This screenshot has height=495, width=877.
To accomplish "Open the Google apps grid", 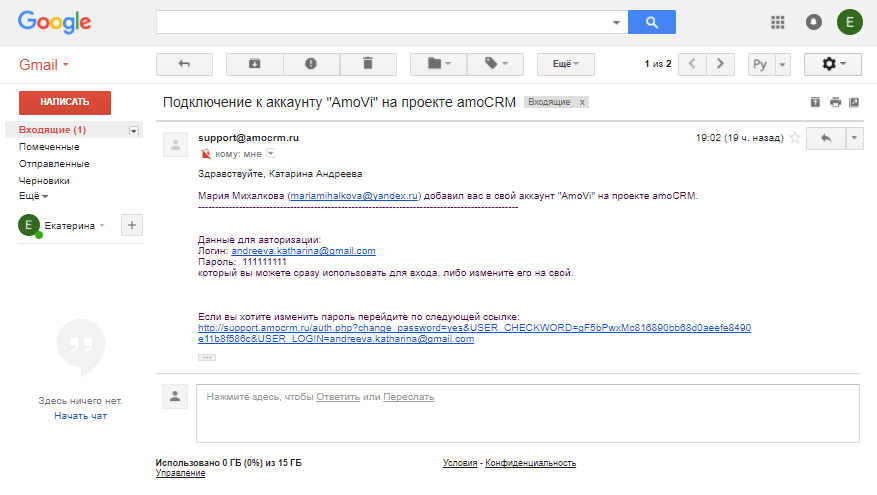I will [778, 22].
